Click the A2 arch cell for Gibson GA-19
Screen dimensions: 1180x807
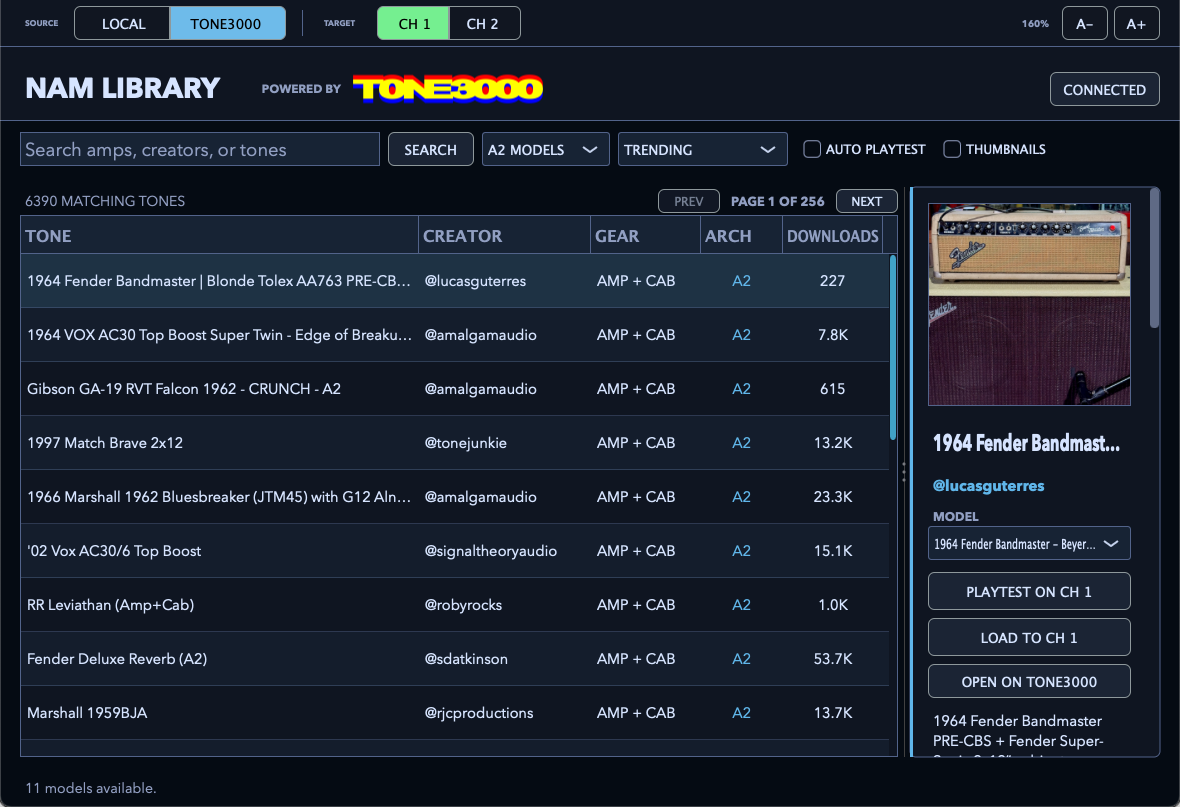point(741,389)
